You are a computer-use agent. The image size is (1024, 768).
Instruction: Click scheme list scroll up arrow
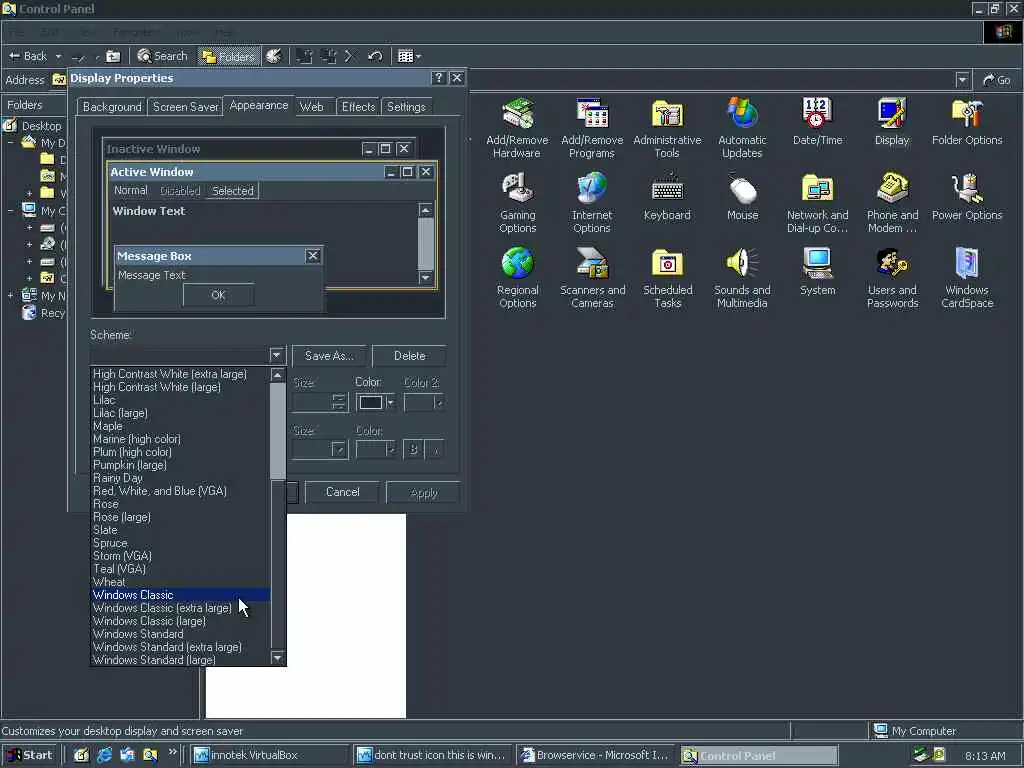click(278, 375)
